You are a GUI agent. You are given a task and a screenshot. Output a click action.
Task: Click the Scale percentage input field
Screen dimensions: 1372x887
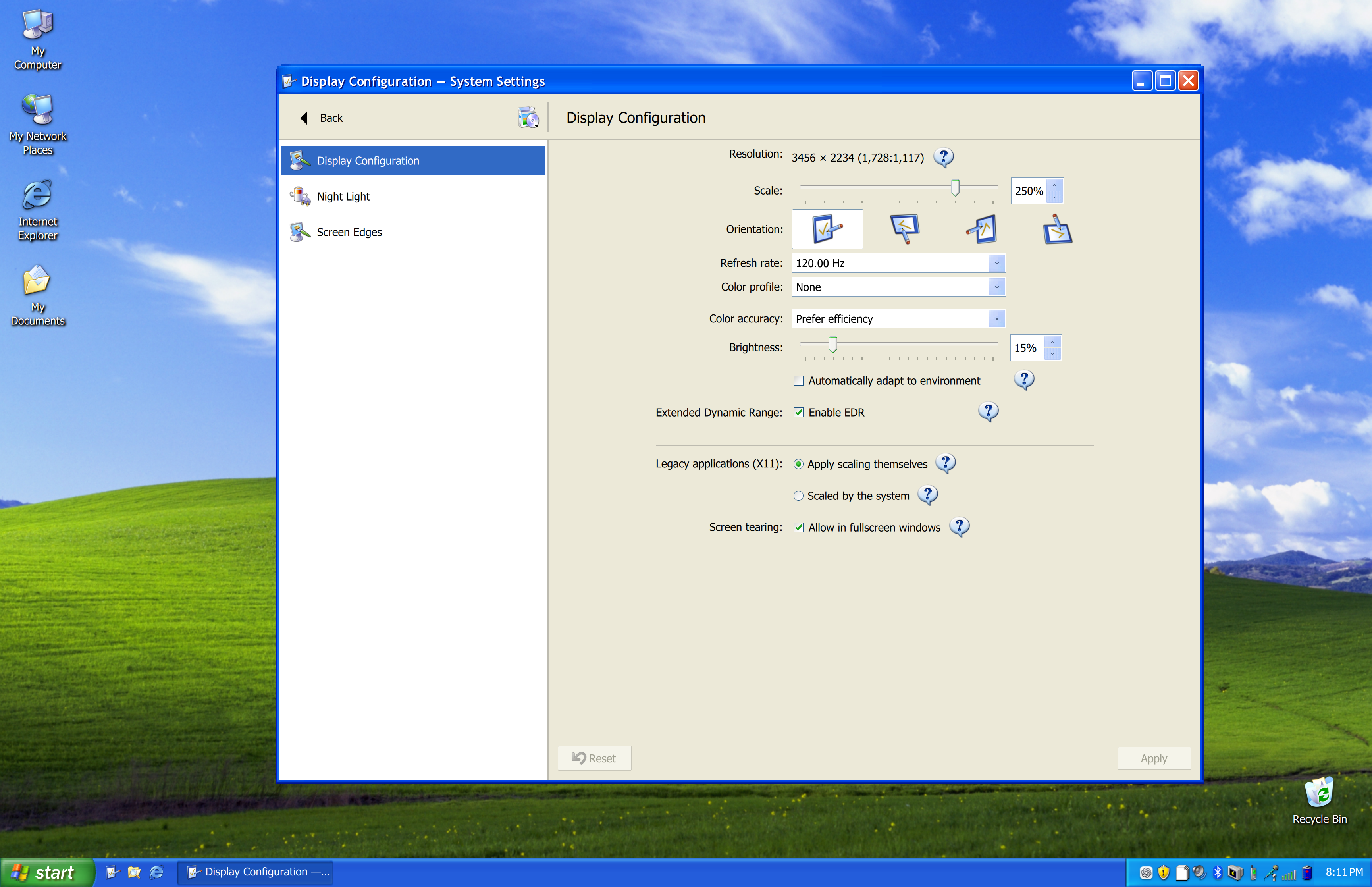[x=1029, y=191]
